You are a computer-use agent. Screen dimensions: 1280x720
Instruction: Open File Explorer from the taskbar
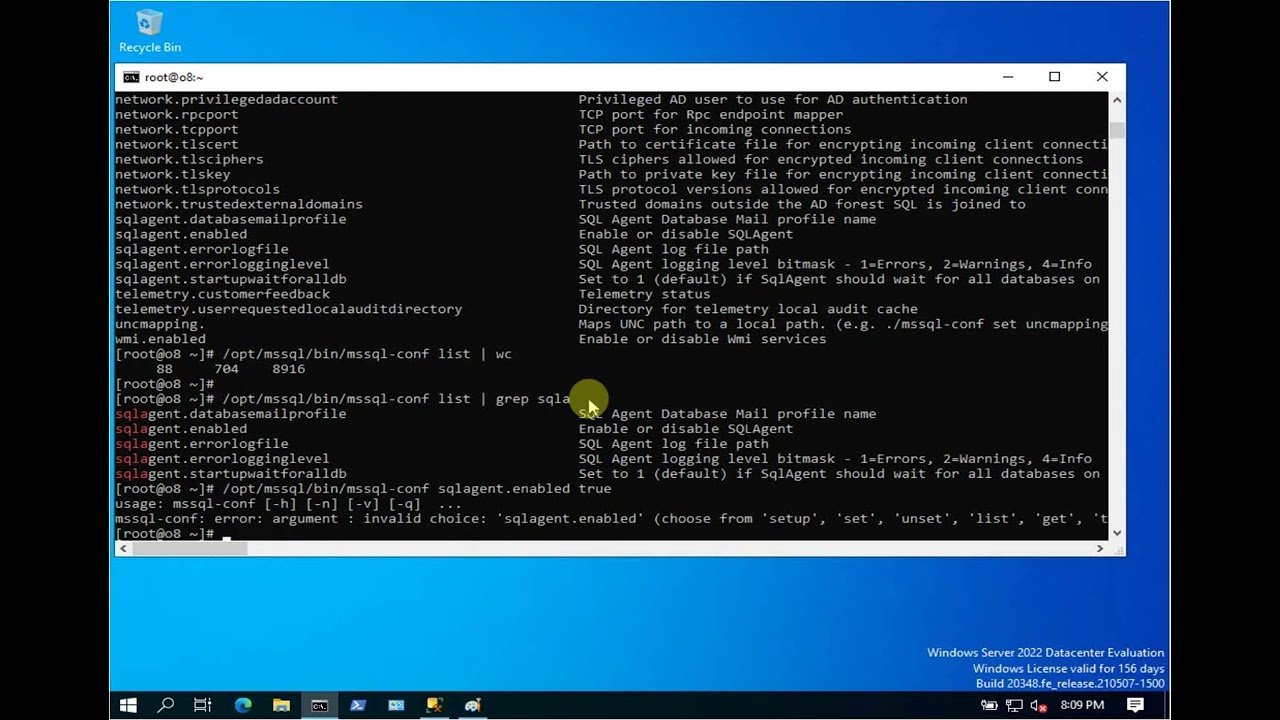pos(281,705)
